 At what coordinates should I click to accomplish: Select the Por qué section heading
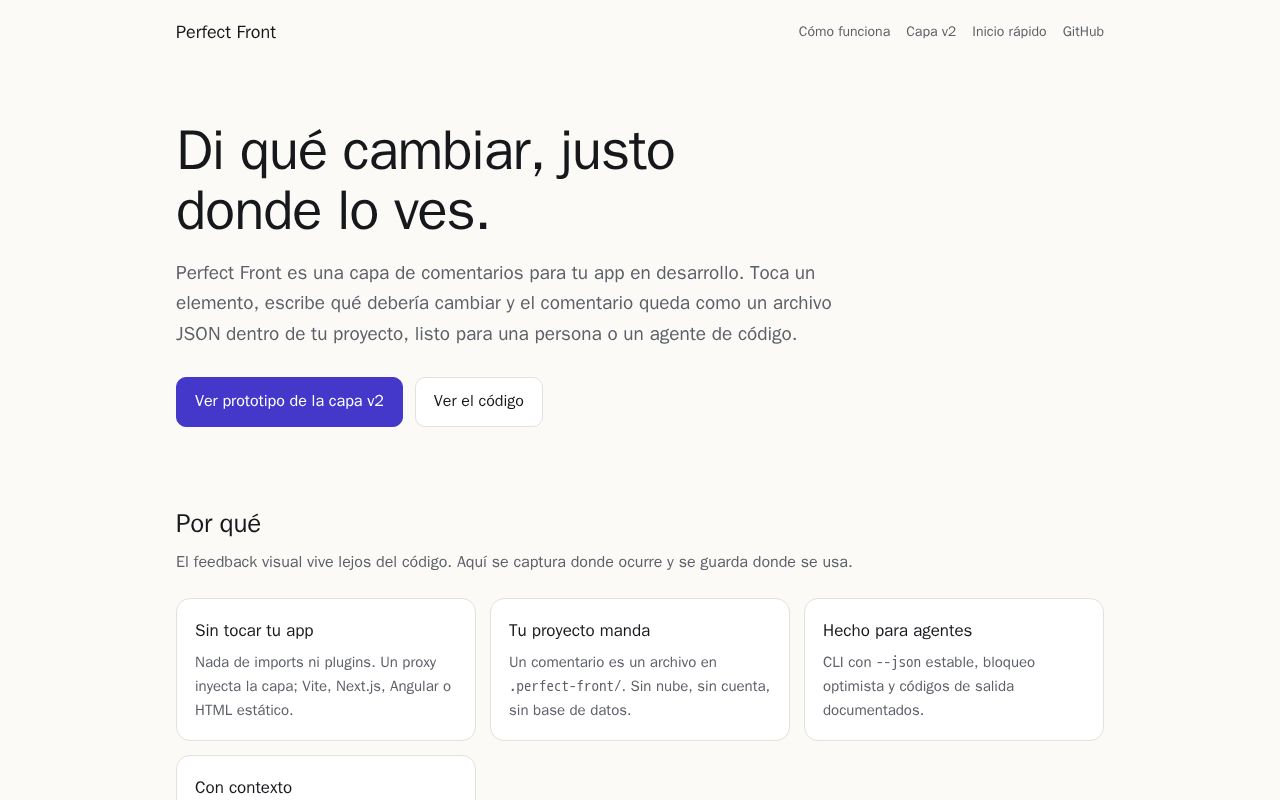pyautogui.click(x=218, y=524)
